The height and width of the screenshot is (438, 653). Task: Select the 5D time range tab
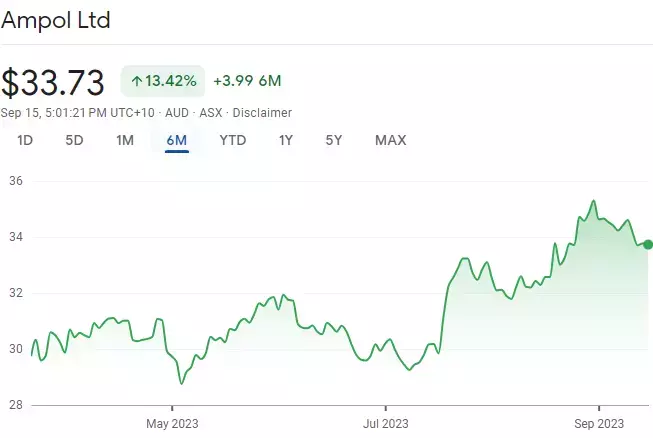coord(75,140)
